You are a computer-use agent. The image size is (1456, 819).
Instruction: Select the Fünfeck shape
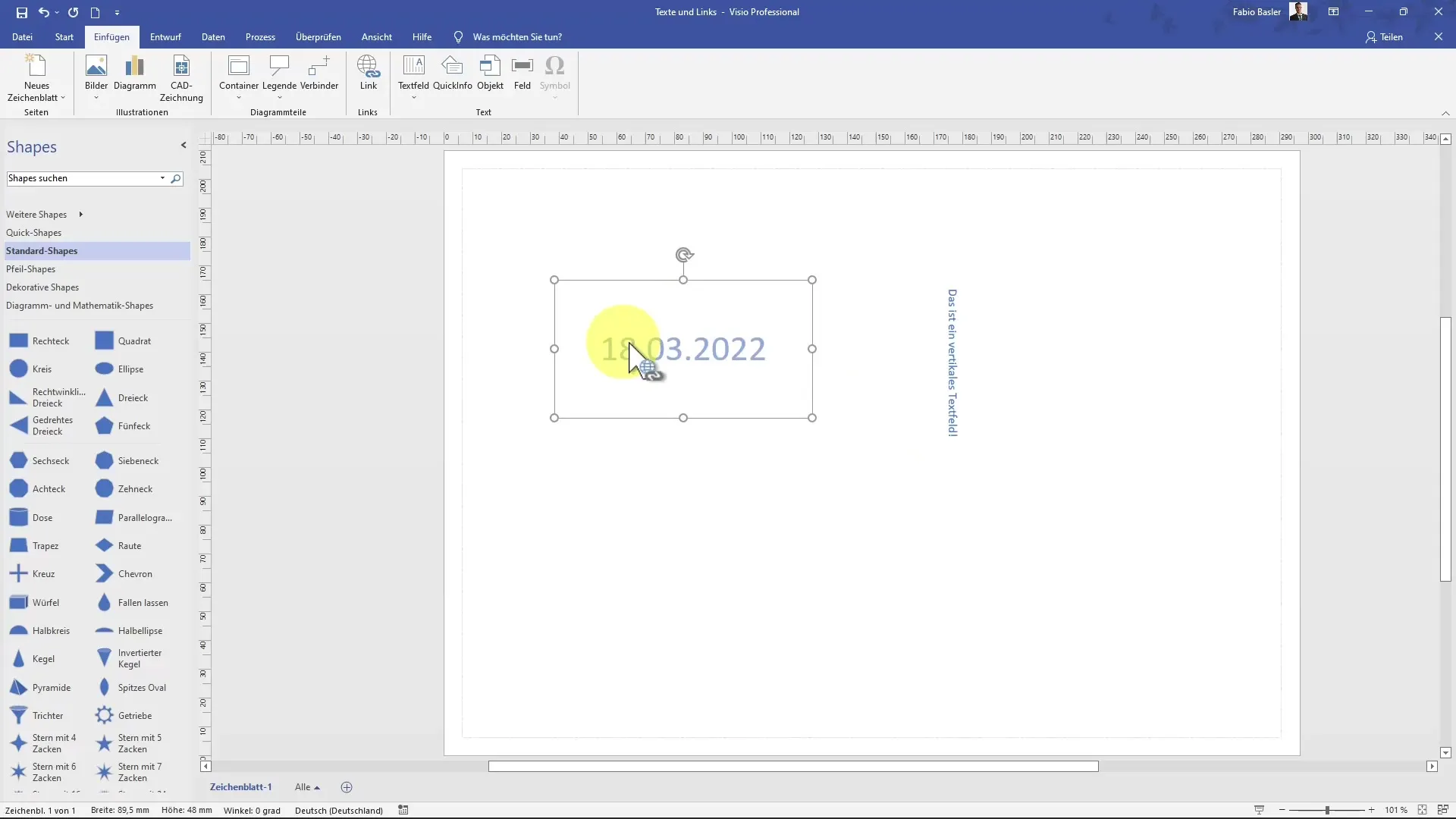coord(122,426)
